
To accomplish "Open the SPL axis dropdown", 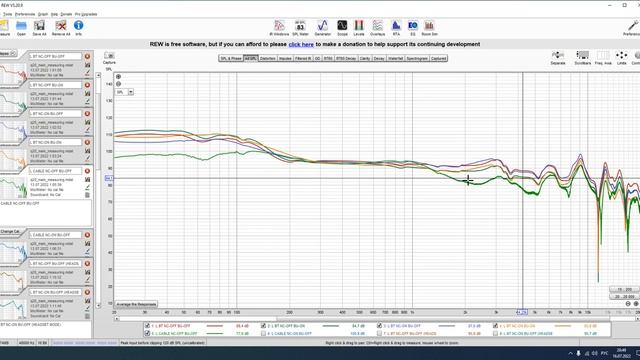I will (x=131, y=92).
